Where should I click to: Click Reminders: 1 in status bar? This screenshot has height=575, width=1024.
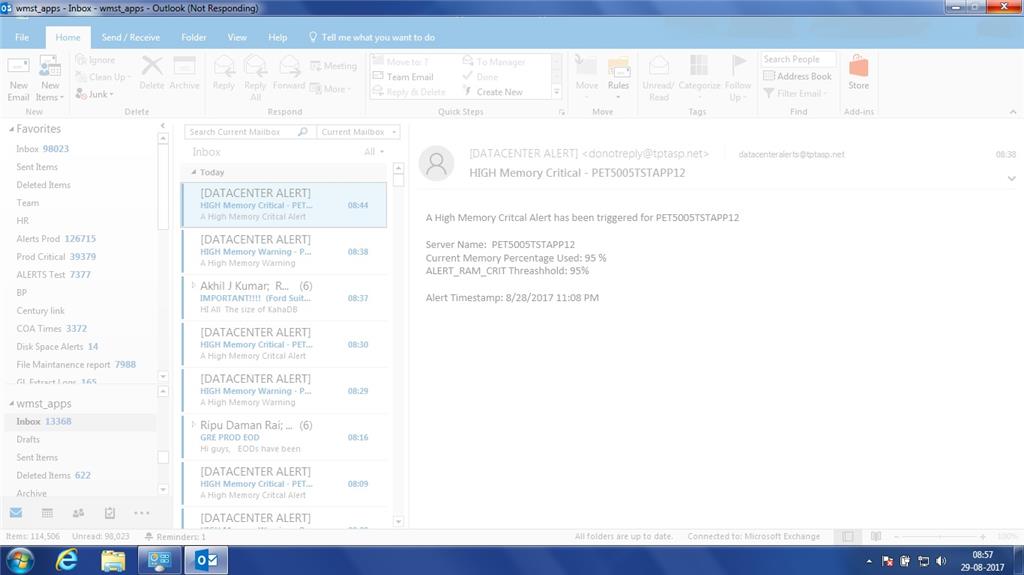[175, 536]
